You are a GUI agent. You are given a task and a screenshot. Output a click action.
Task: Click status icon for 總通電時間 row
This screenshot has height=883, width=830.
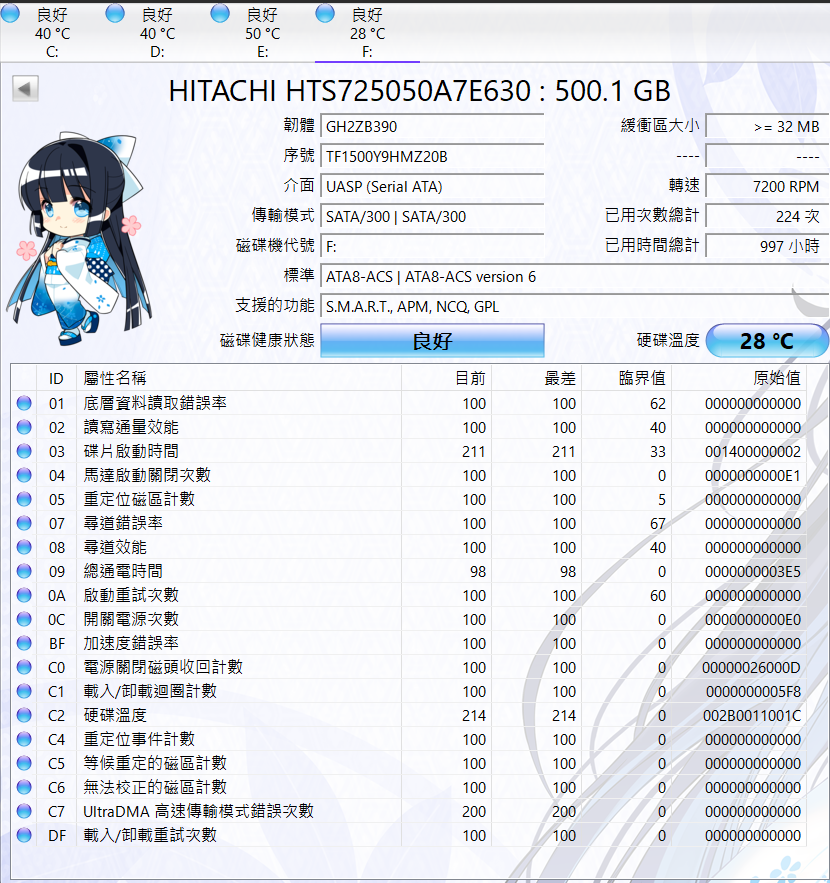coord(24,571)
